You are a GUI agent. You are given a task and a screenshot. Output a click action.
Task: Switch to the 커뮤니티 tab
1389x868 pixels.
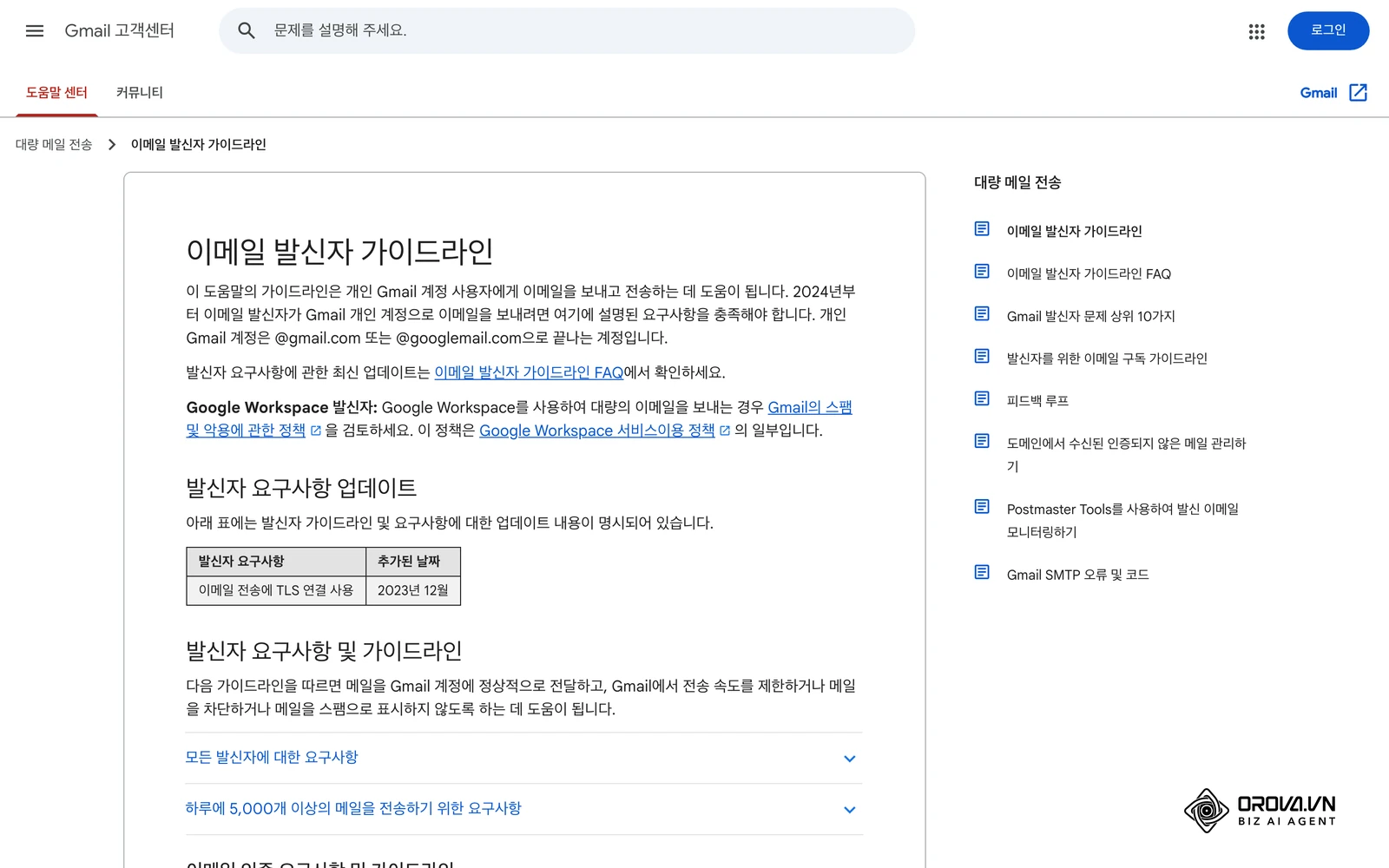point(140,93)
